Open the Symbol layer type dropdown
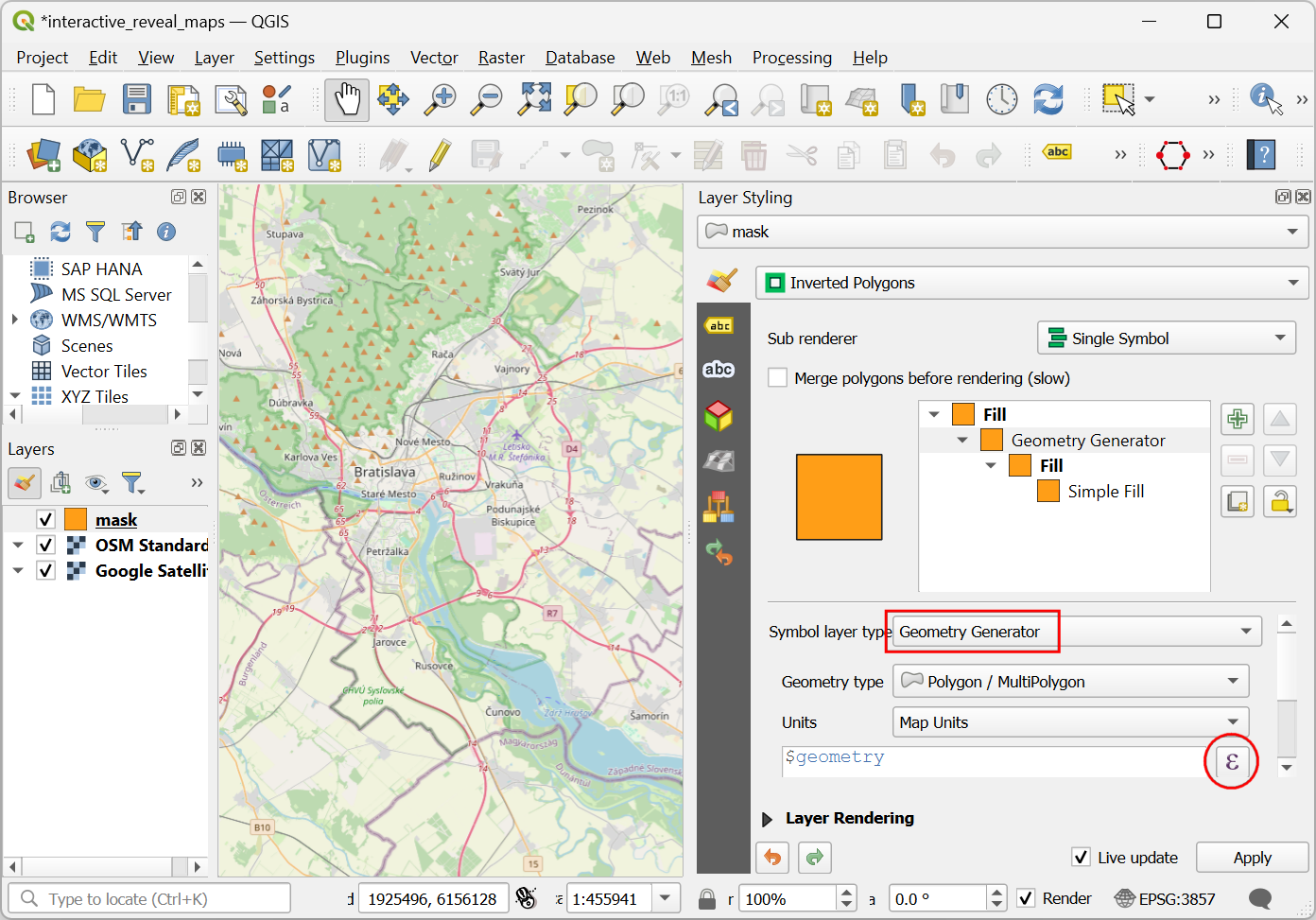 (x=1076, y=632)
